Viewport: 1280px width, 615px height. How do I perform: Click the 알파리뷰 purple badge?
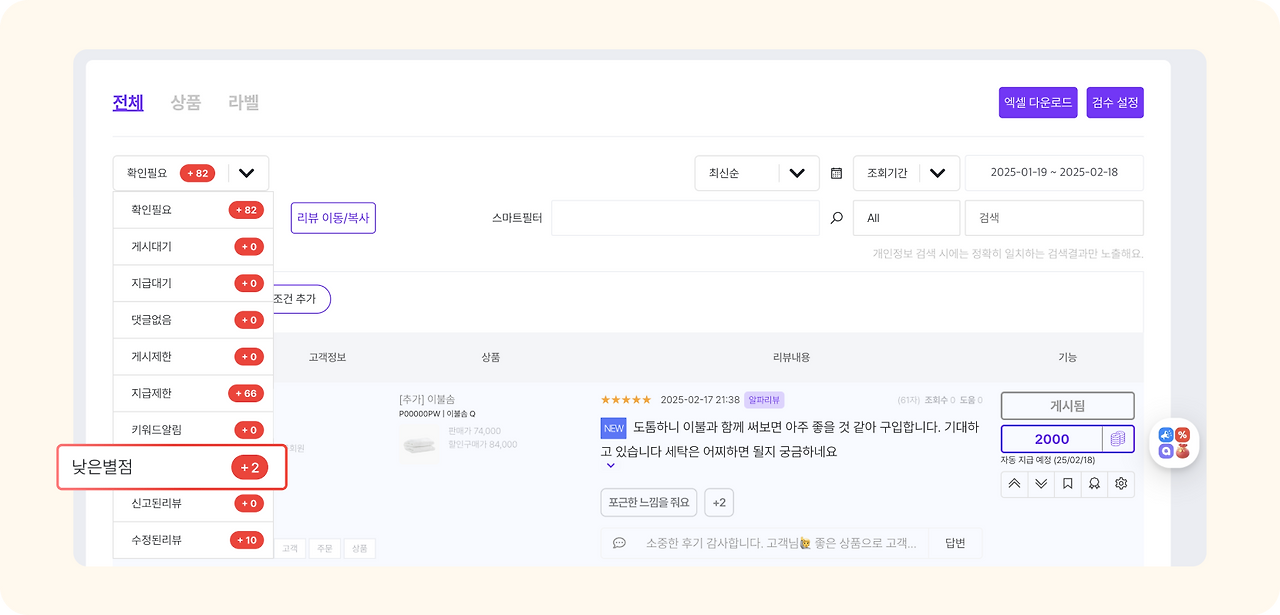point(764,400)
